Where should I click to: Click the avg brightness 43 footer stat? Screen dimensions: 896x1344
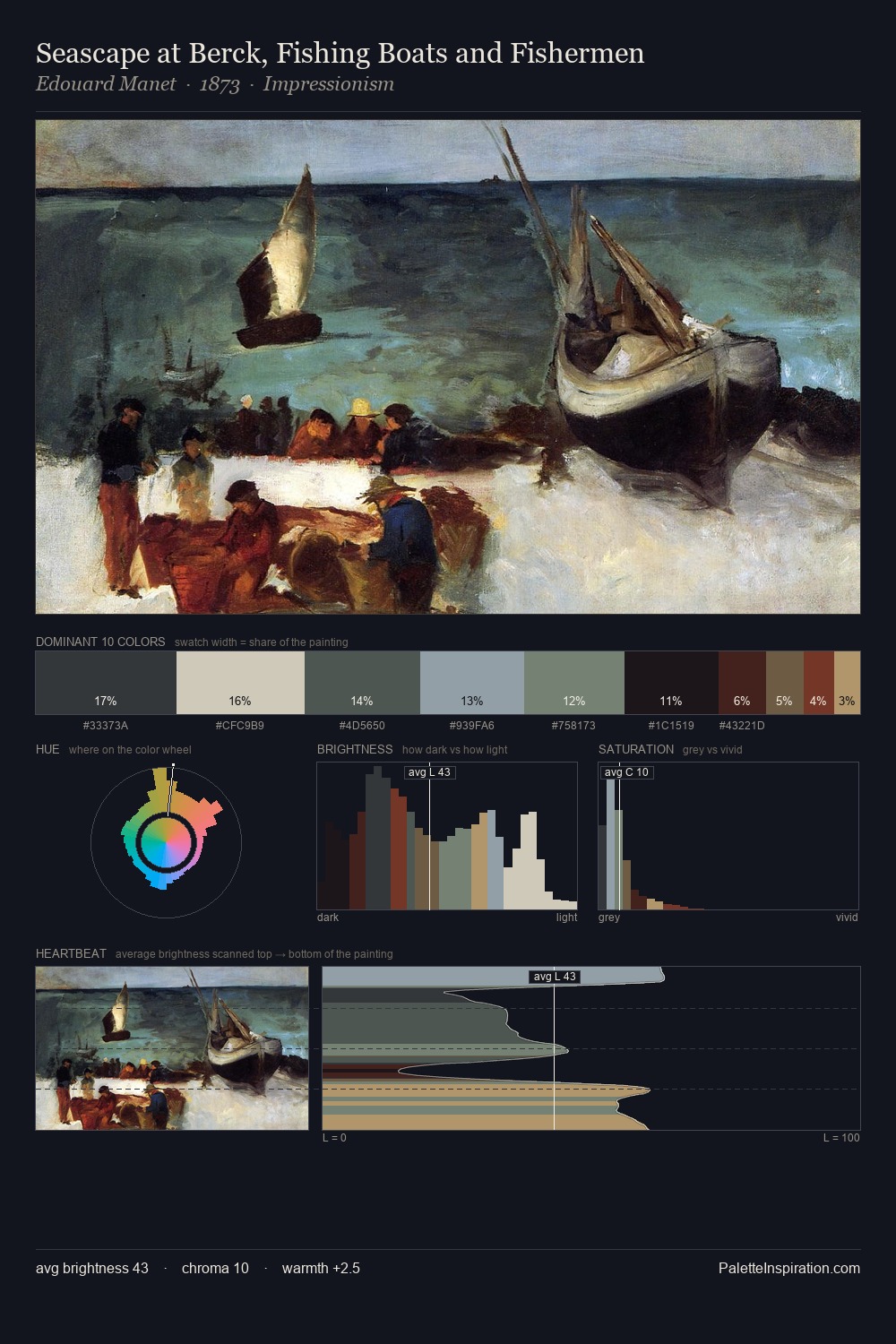(x=92, y=1268)
